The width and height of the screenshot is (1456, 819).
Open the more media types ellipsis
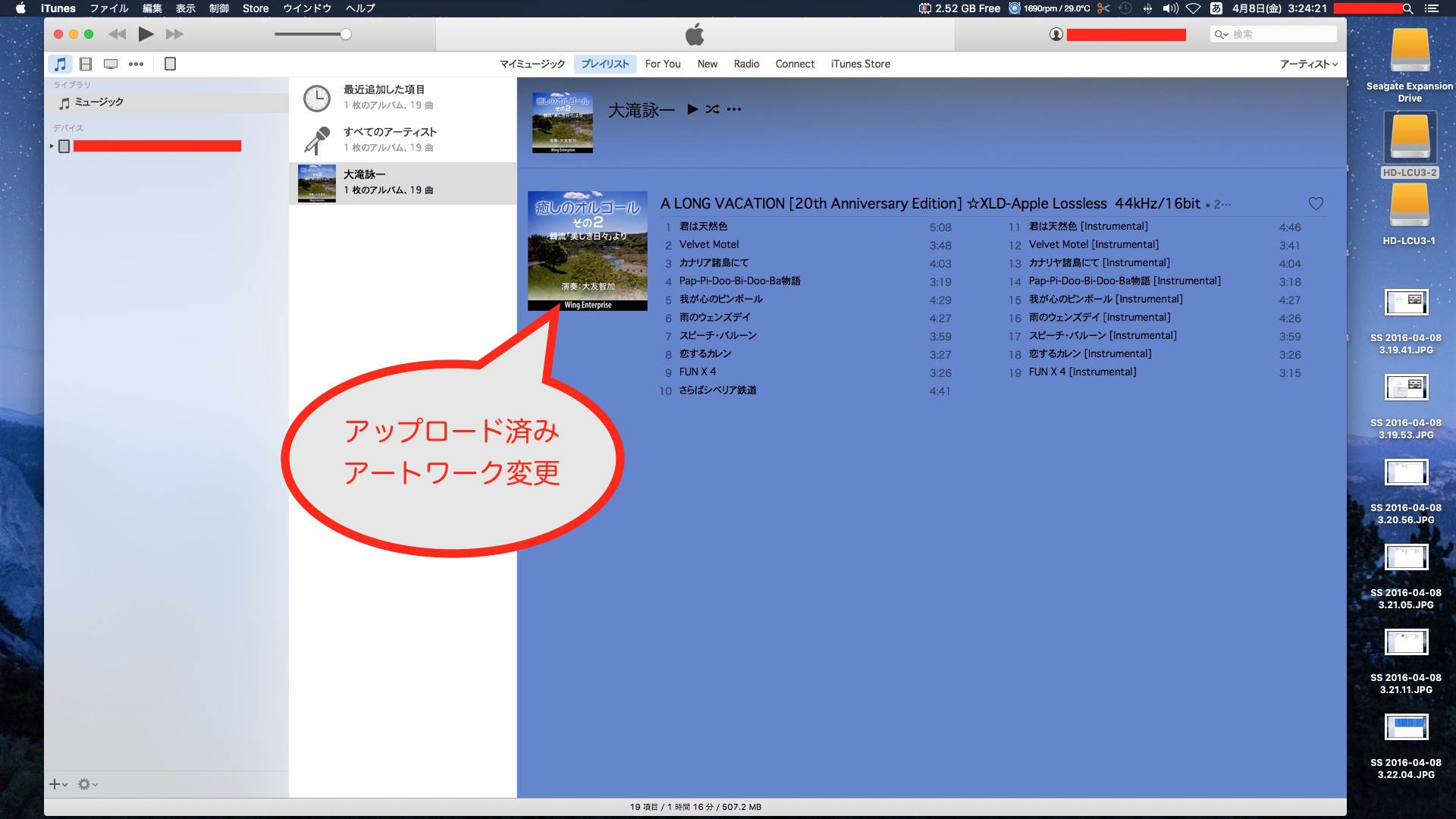[x=136, y=64]
